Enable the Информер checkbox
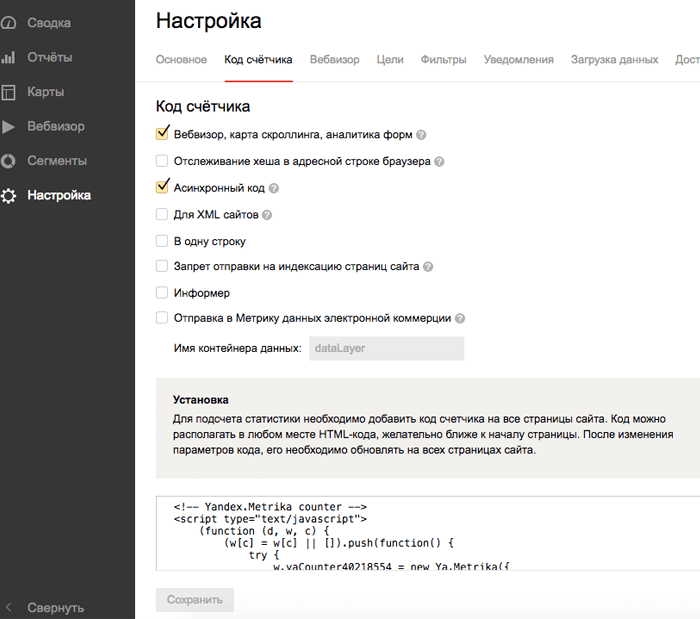Viewport: 700px width, 619px height. coord(162,293)
